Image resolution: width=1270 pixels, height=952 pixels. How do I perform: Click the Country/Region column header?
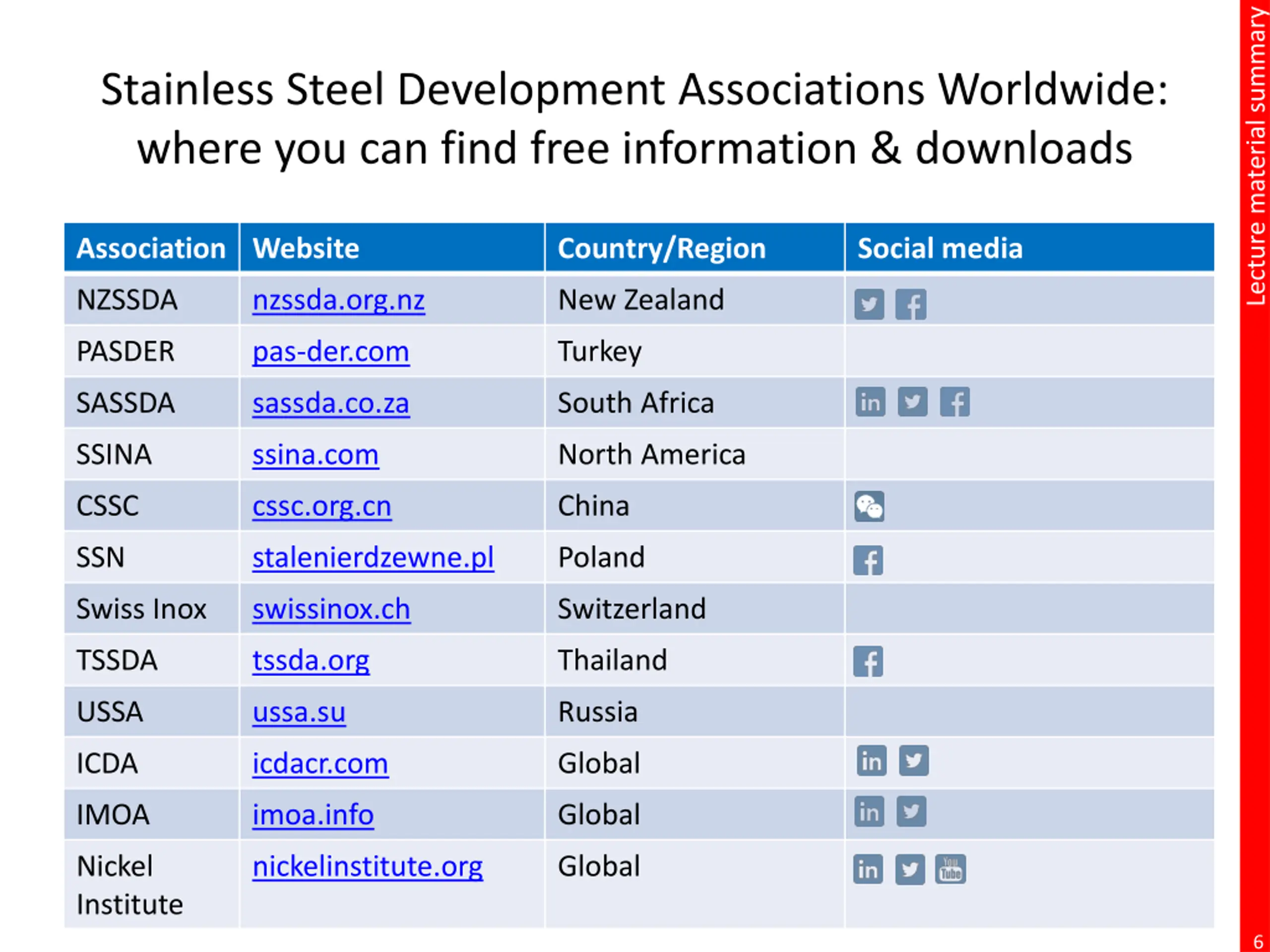point(695,248)
